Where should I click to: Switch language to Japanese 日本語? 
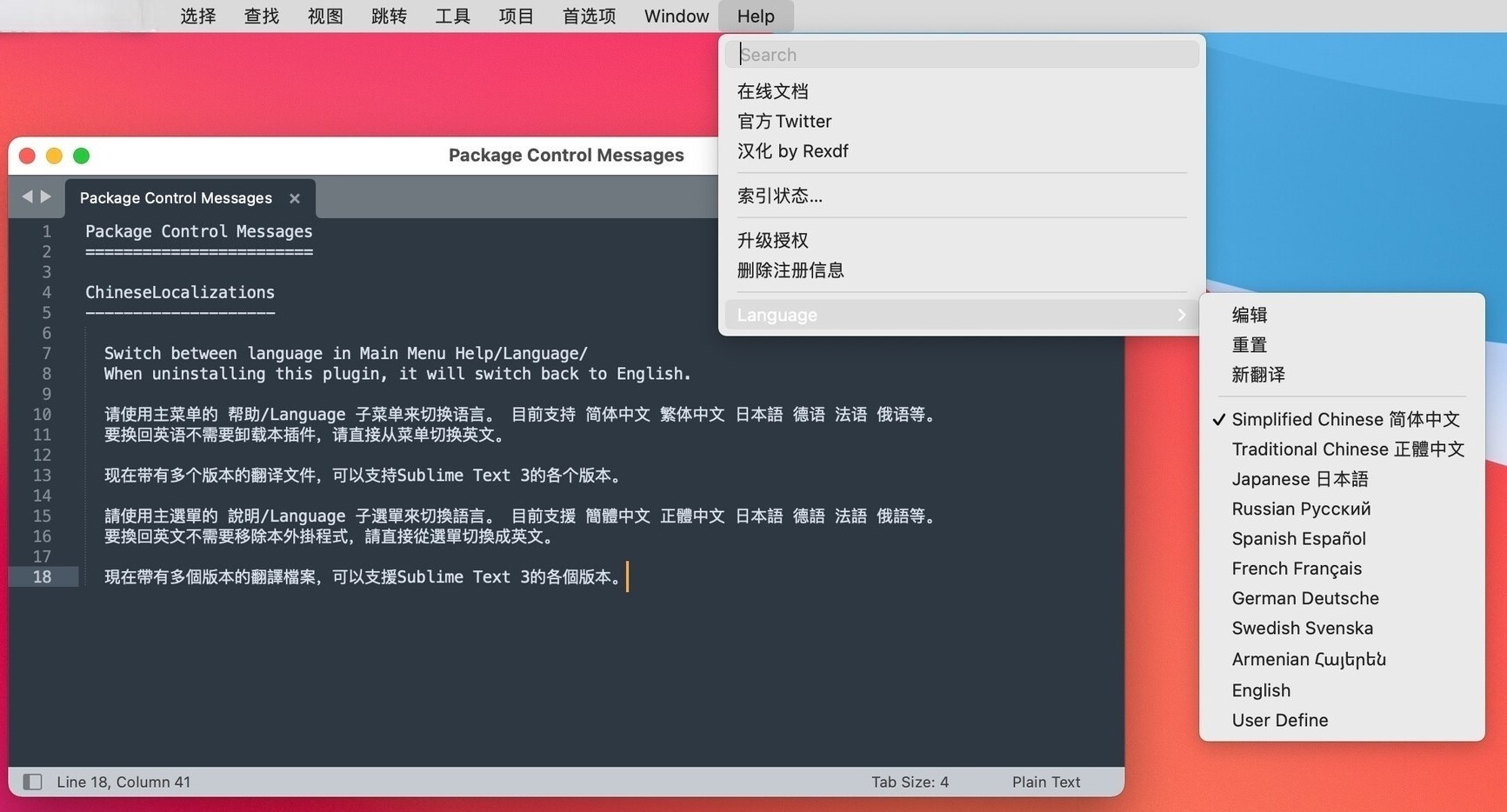point(1342,478)
